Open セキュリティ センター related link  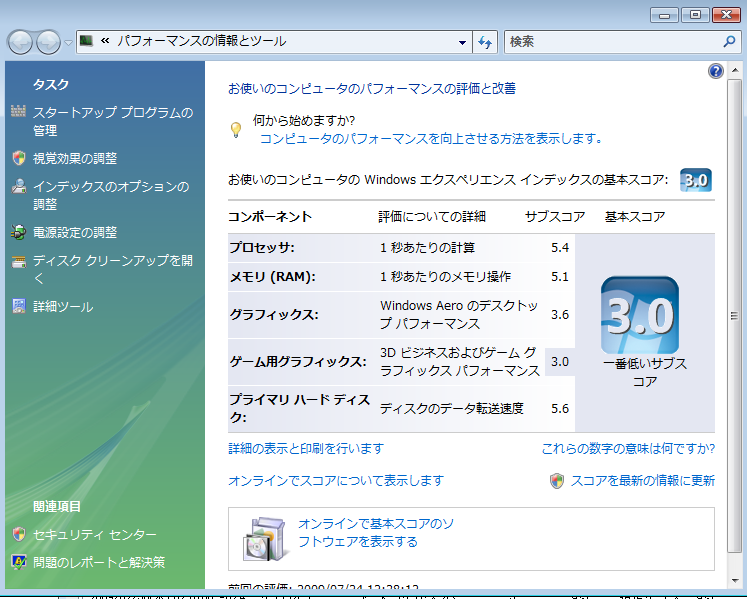[x=94, y=535]
